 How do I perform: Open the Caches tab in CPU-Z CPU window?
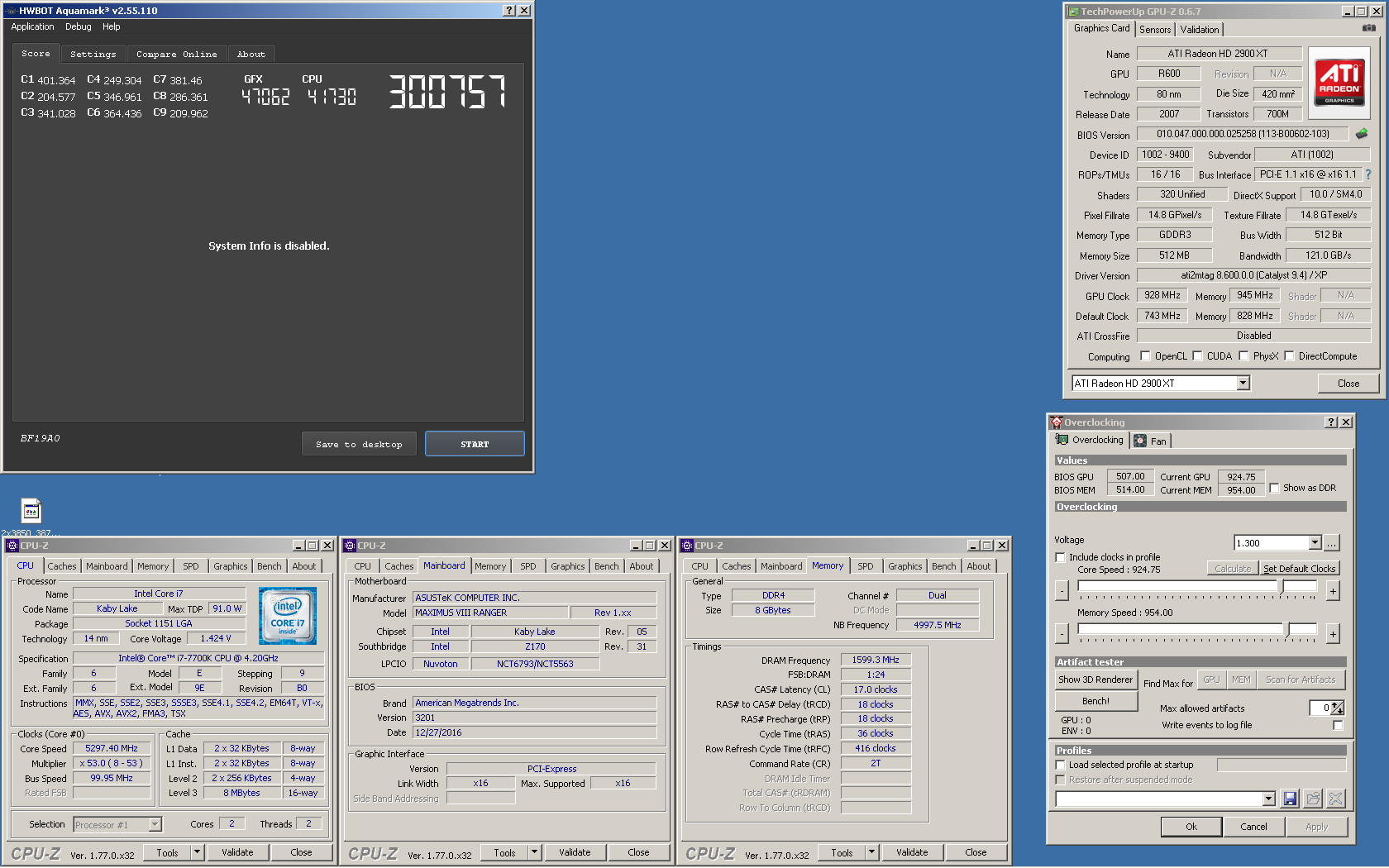coord(62,566)
